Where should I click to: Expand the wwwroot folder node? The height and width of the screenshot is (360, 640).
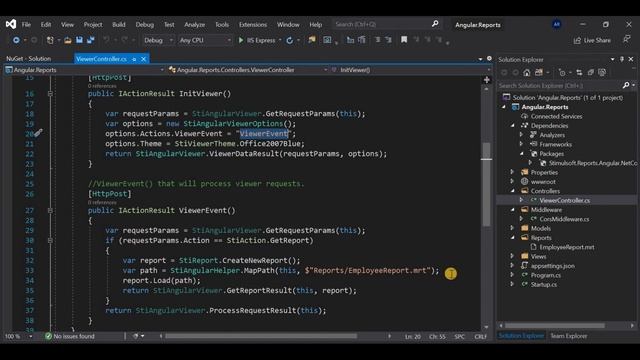click(x=512, y=182)
